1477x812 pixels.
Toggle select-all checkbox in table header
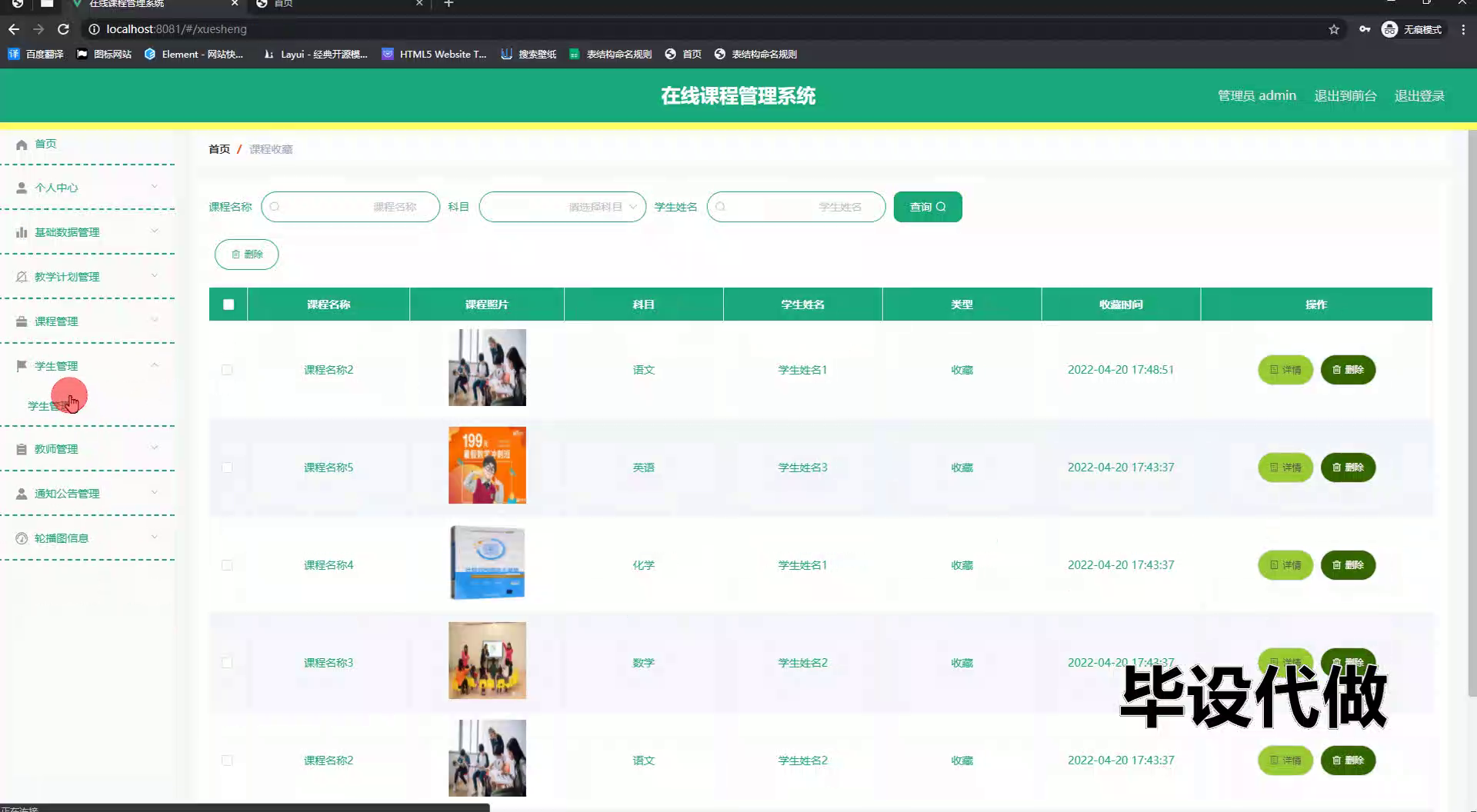click(228, 304)
